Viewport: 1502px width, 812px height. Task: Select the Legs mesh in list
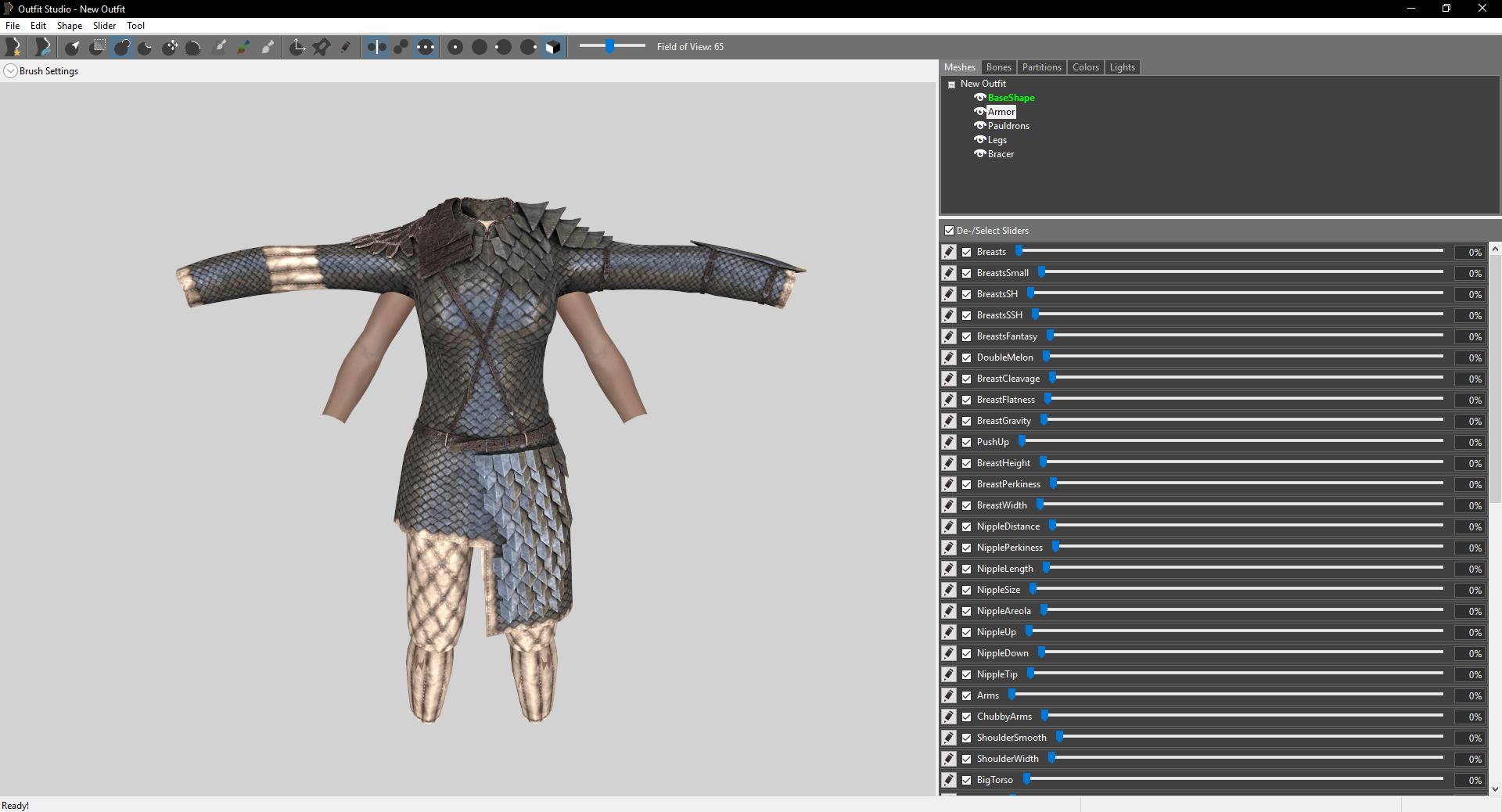click(x=997, y=140)
